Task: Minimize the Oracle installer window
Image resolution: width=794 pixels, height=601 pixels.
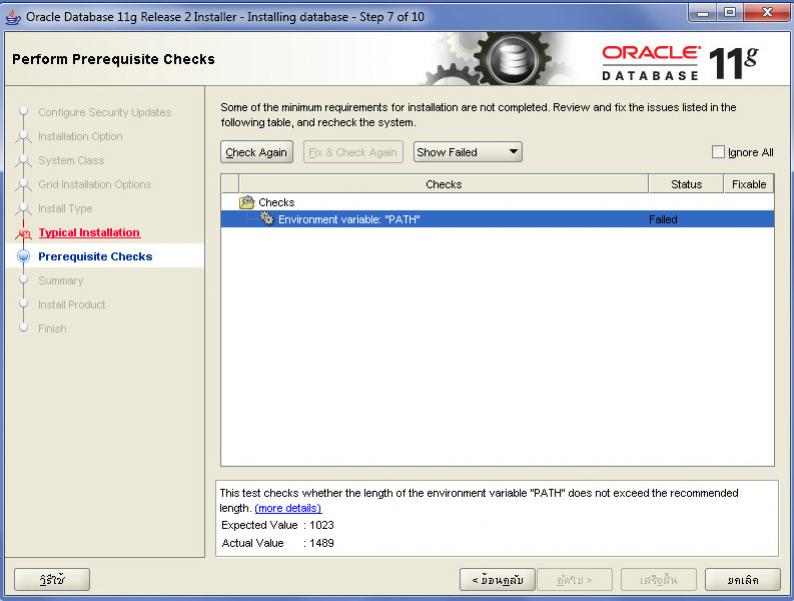Action: [703, 13]
